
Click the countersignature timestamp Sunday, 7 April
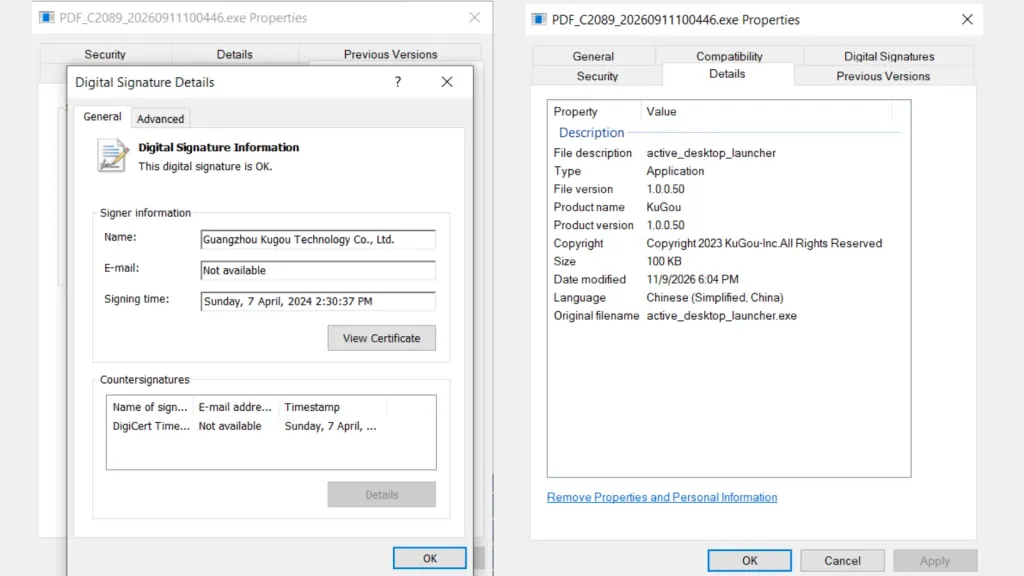[x=330, y=426]
